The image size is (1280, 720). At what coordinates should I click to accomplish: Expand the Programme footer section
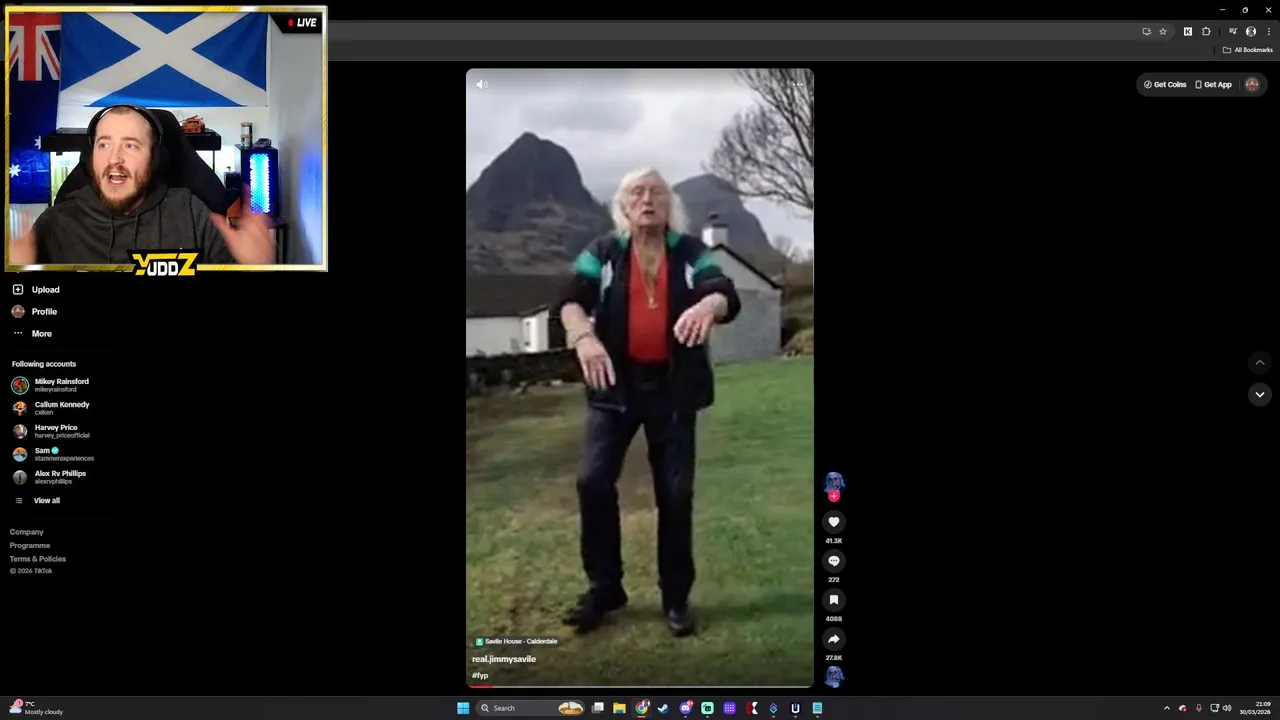(30, 546)
